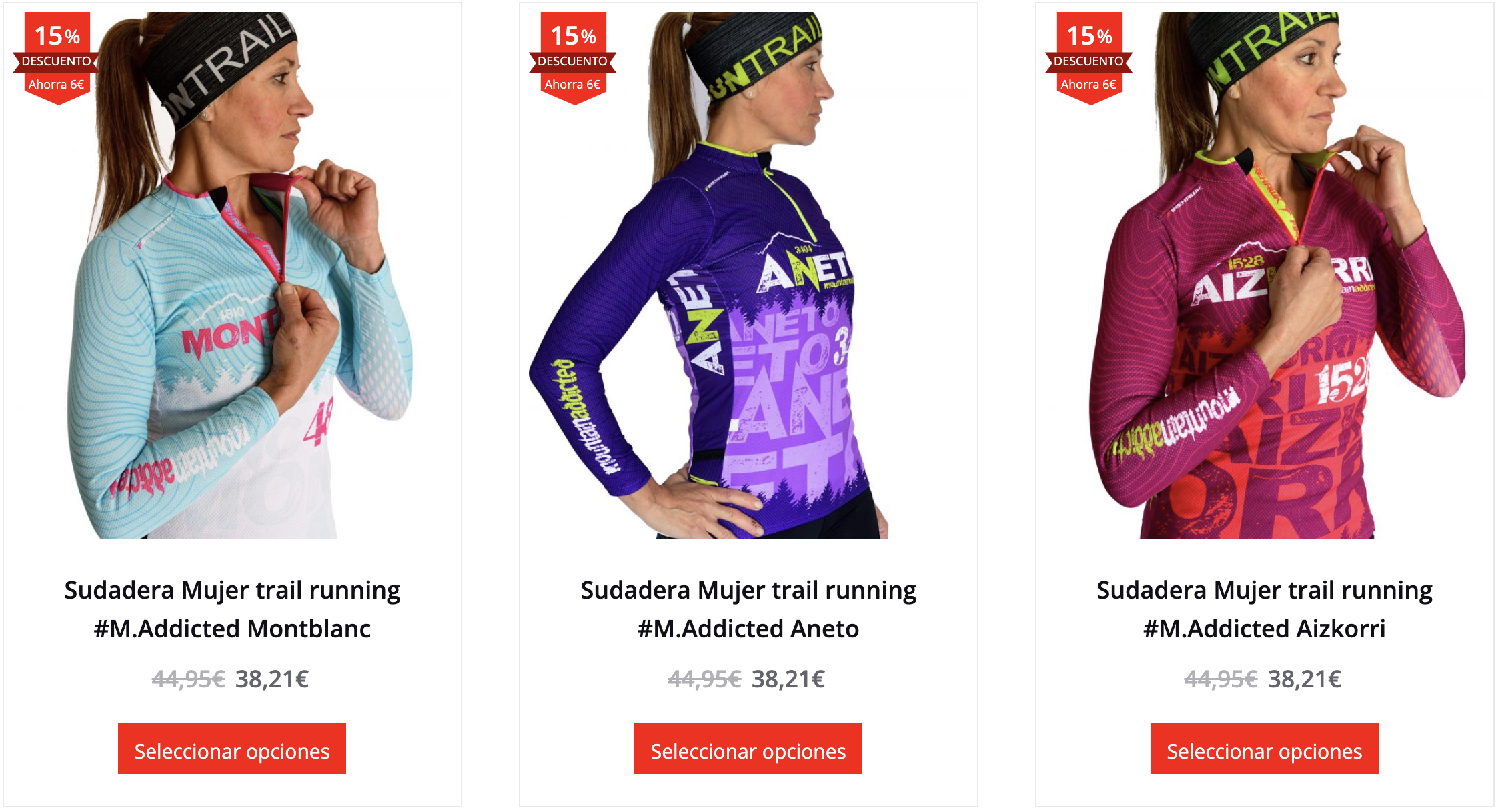Open the Sudadera Mujer #M.Addicted Aneto title
The image size is (1498, 812).
point(748,609)
